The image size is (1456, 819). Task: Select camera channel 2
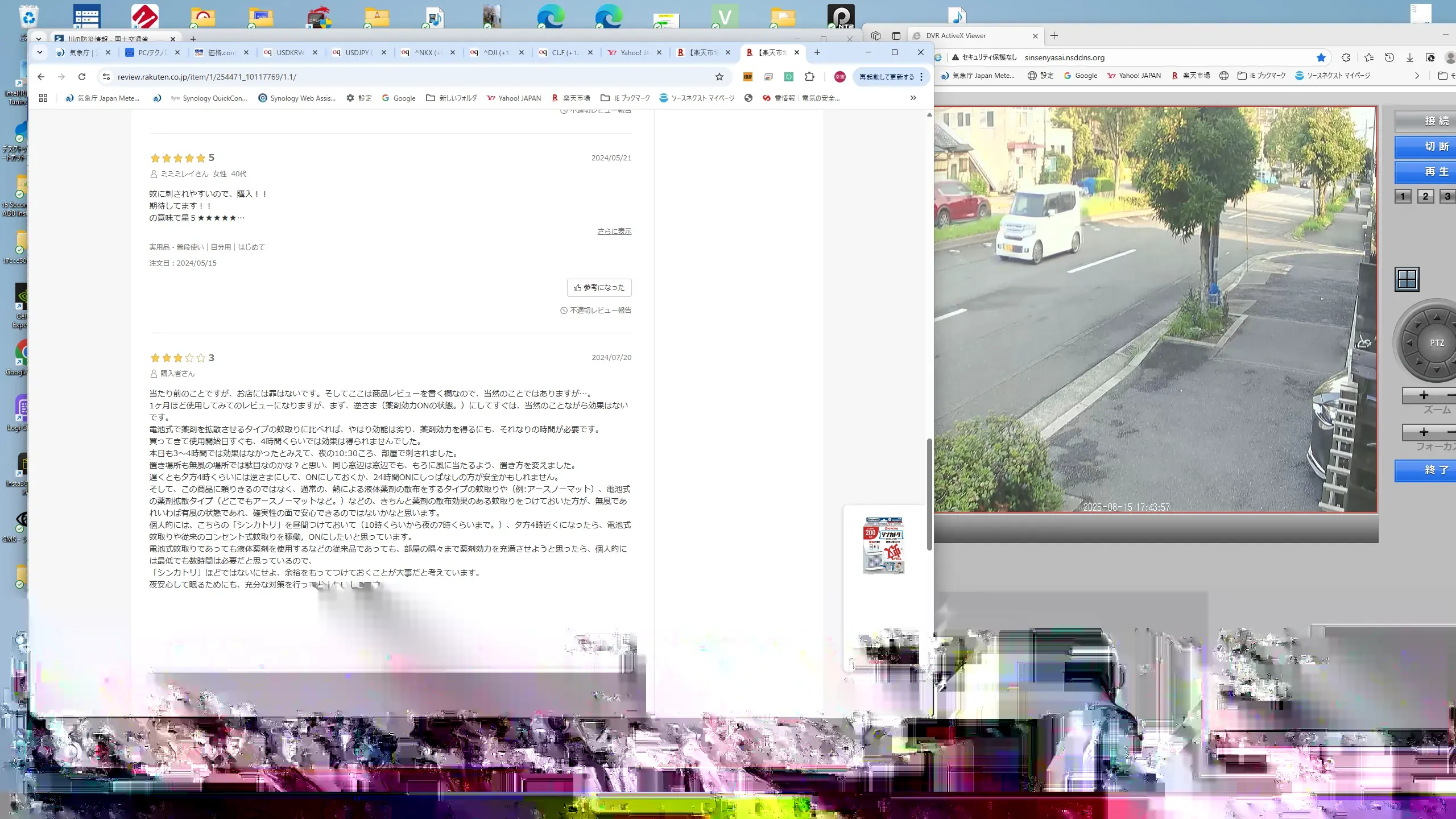(x=1425, y=196)
